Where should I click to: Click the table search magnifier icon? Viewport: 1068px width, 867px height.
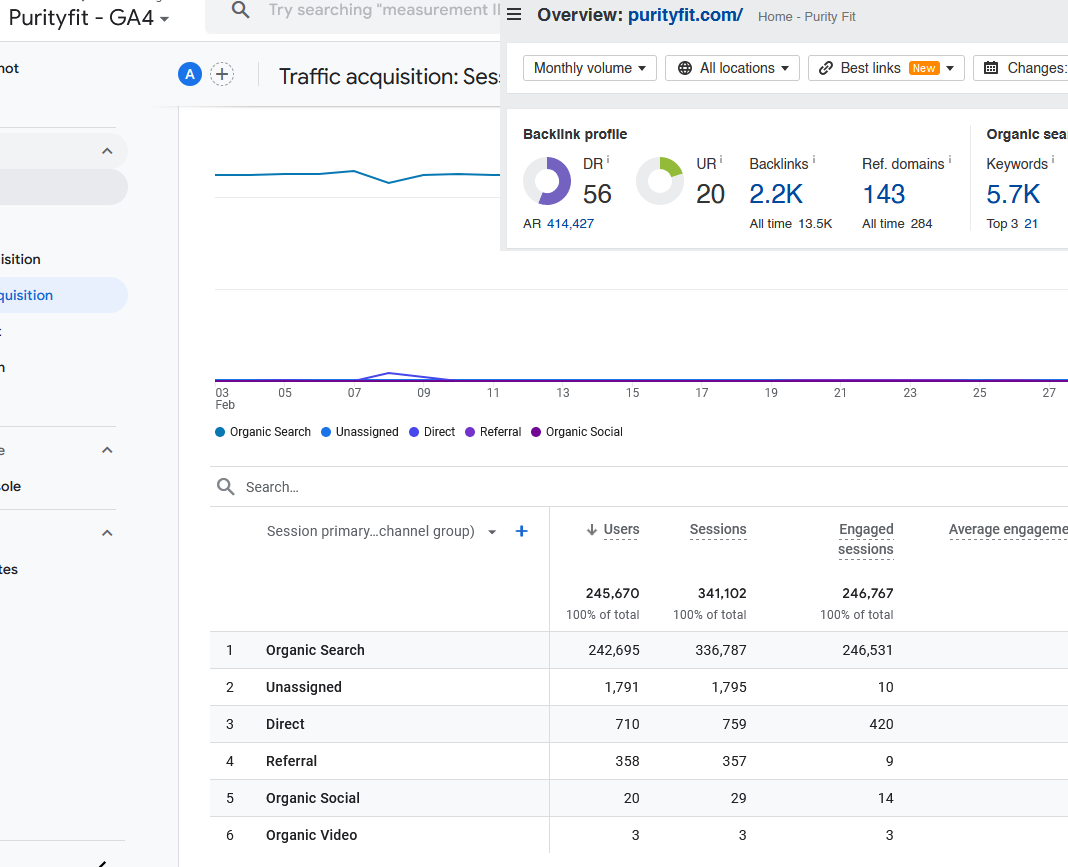tap(225, 486)
